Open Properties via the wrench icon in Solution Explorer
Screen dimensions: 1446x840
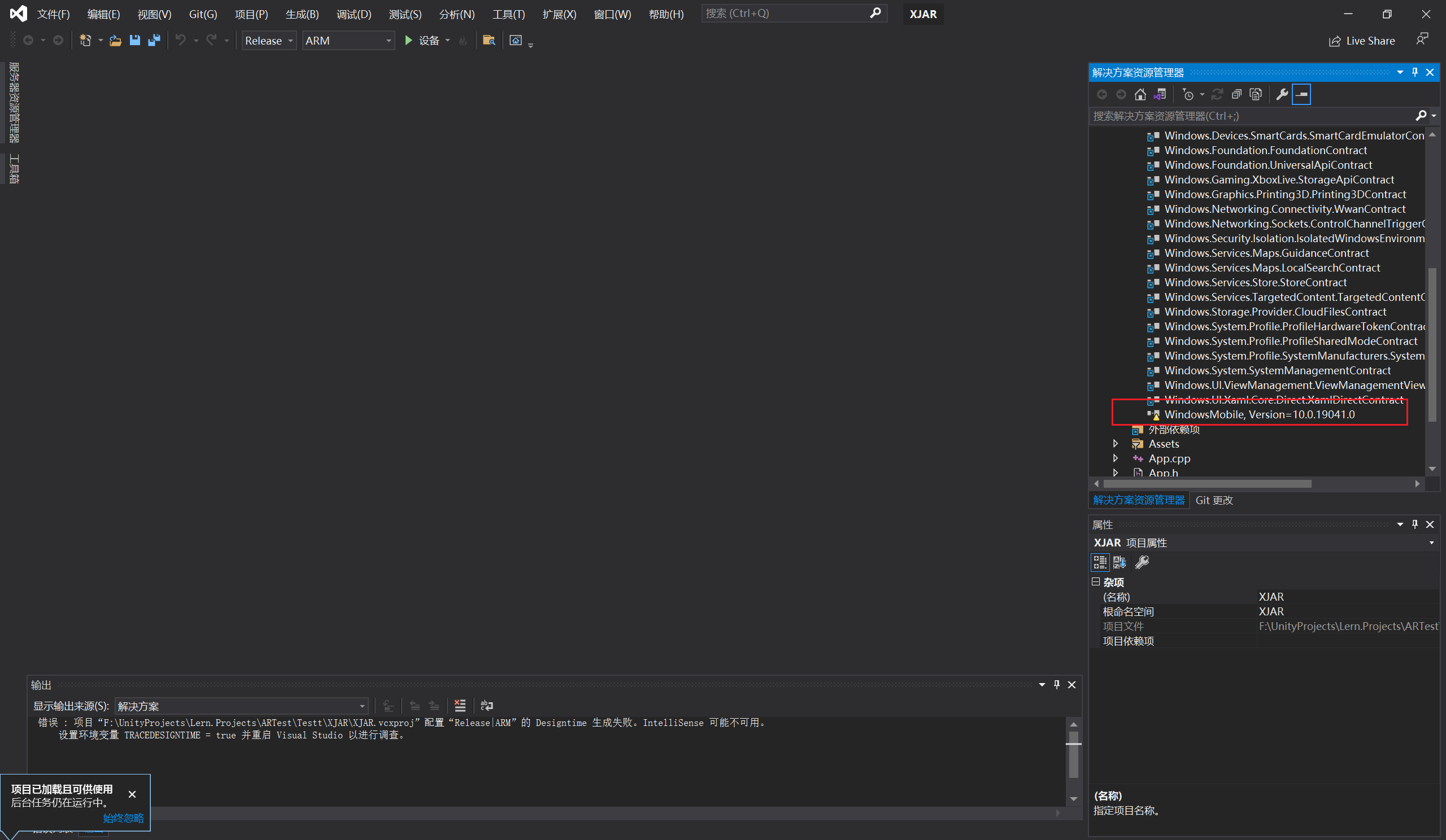pyautogui.click(x=1282, y=94)
